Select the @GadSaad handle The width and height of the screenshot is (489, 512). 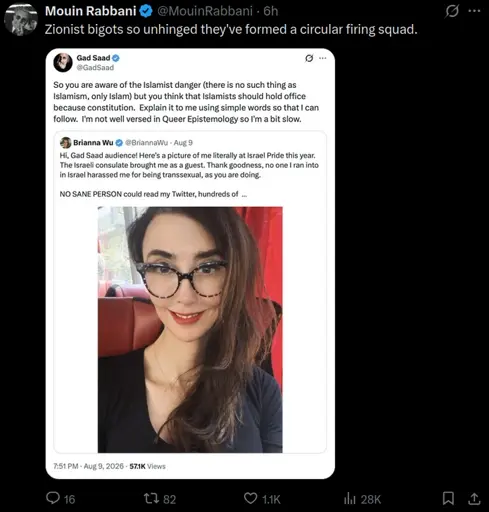(95, 68)
